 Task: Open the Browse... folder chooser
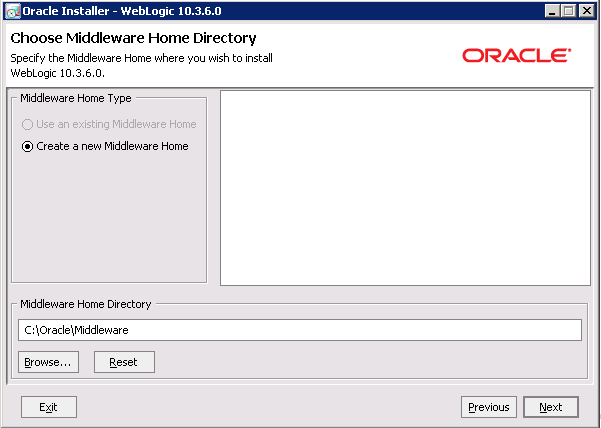(x=48, y=362)
